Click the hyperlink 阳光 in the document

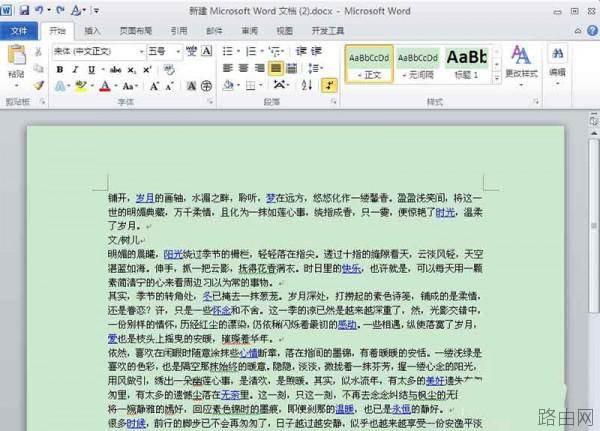coord(173,254)
